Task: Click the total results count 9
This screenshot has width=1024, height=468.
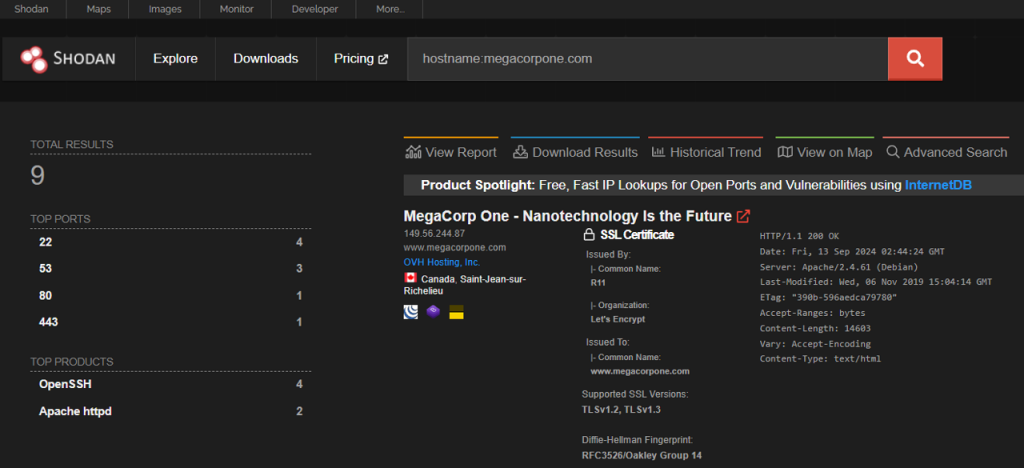Action: coord(38,176)
